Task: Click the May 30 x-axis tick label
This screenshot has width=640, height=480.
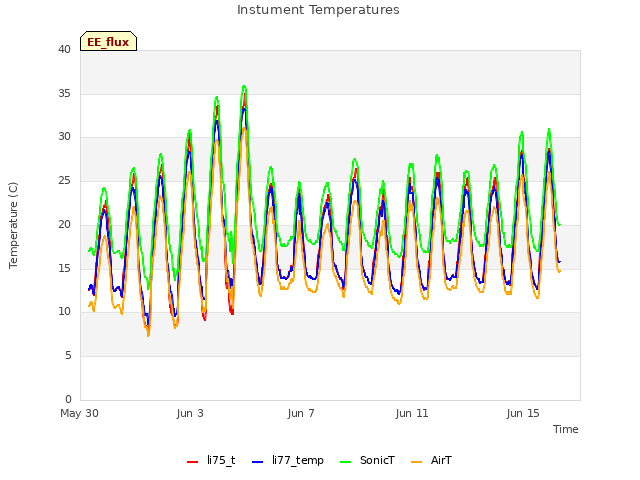Action: tap(79, 413)
